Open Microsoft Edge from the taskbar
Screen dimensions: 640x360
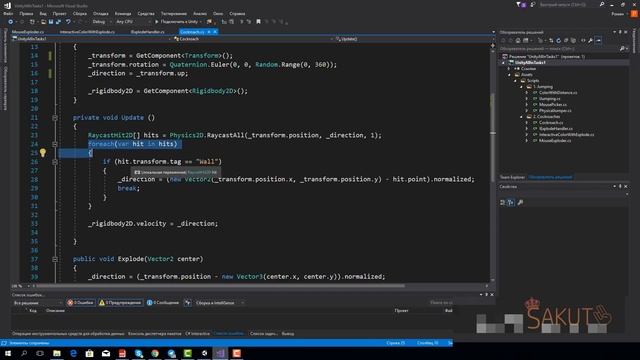[73, 353]
